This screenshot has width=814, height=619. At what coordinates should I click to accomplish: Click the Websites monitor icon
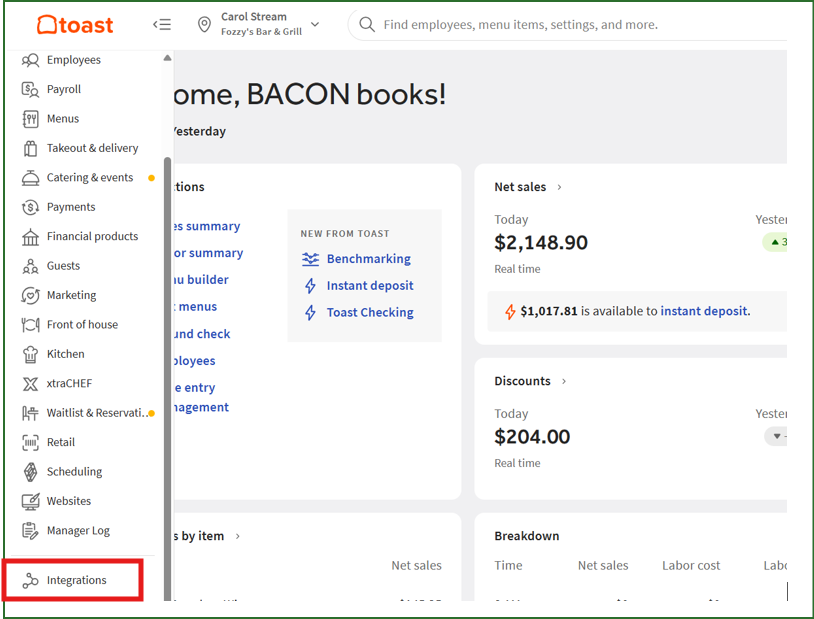[30, 502]
